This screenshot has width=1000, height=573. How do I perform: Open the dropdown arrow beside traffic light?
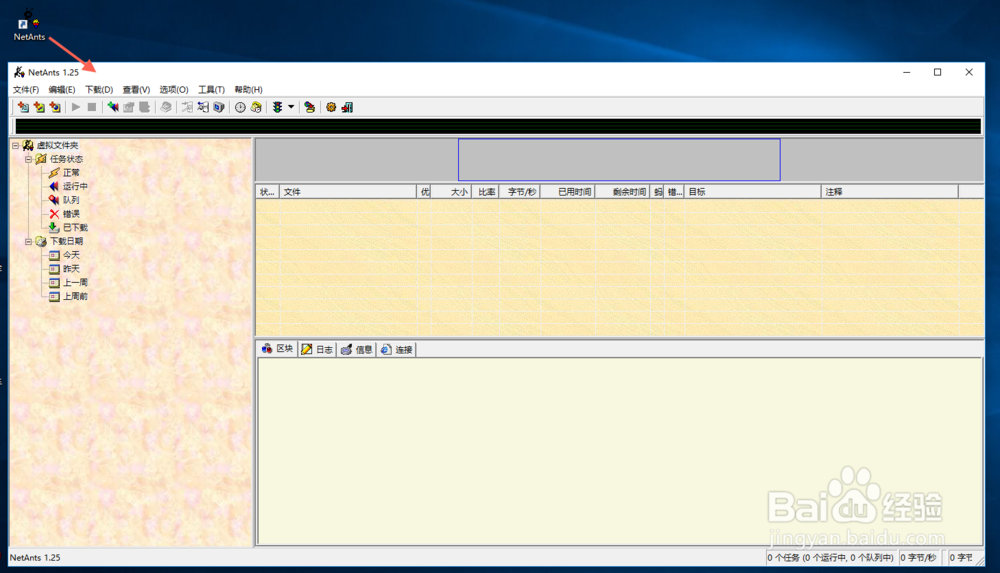coord(291,107)
